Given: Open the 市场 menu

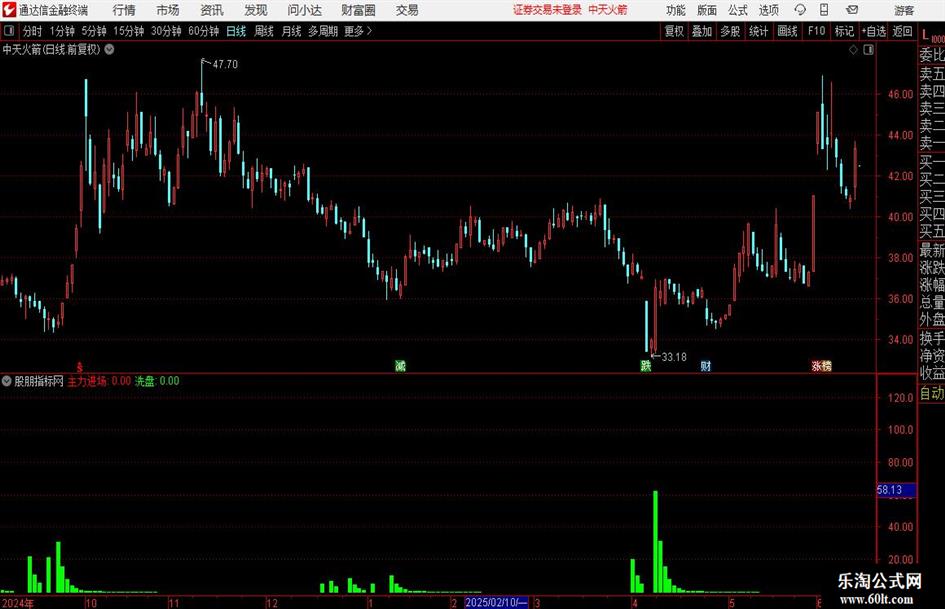Looking at the screenshot, I should 168,10.
